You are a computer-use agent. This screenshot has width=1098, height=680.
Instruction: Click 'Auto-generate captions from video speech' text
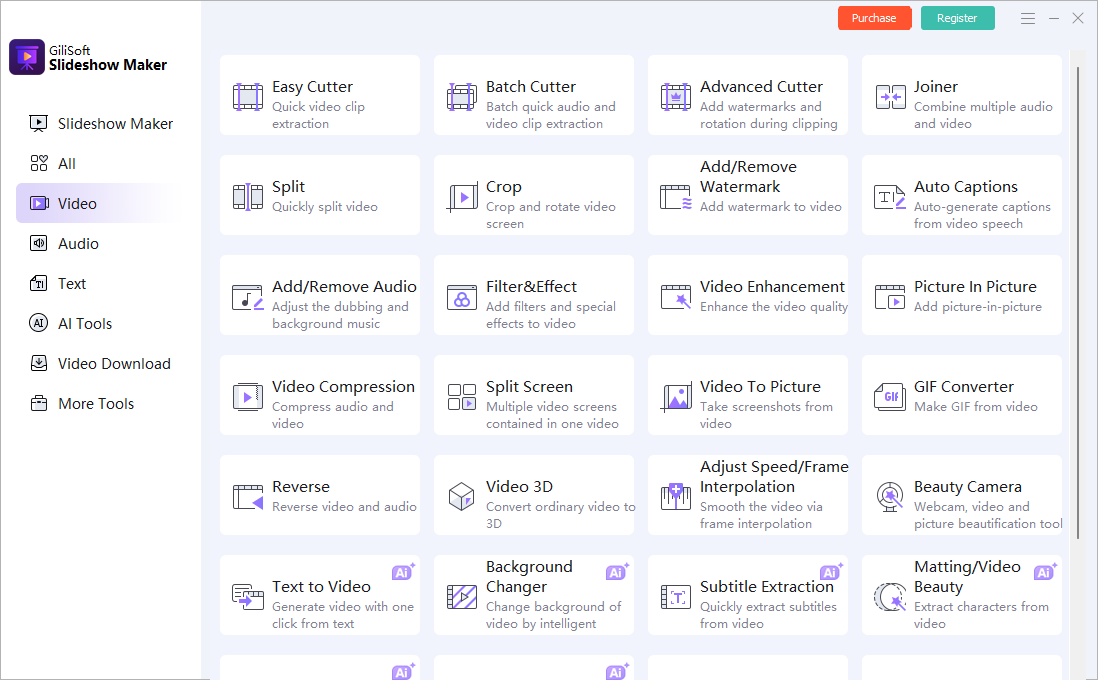tap(982, 215)
